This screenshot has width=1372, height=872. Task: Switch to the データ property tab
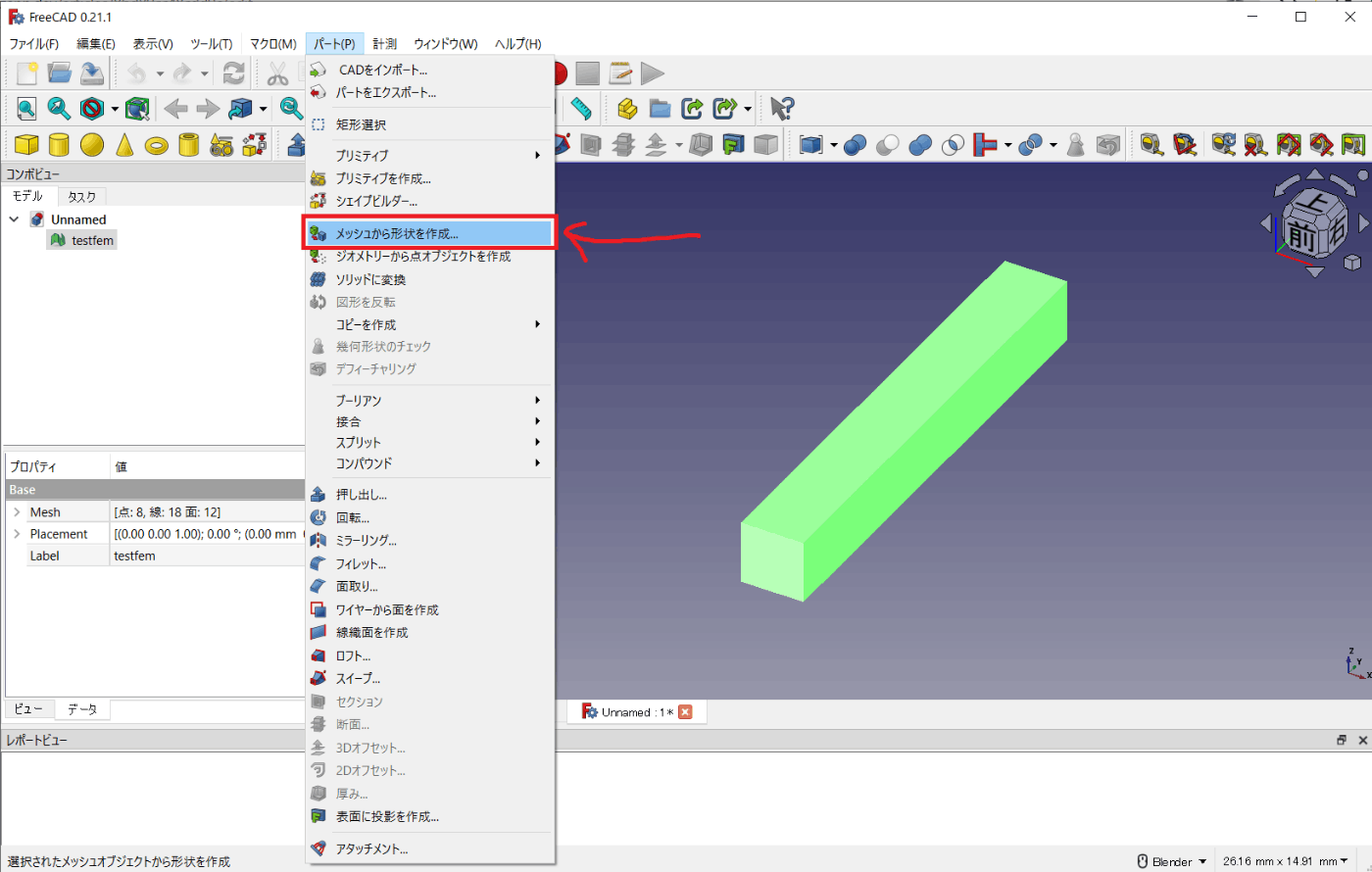(82, 708)
